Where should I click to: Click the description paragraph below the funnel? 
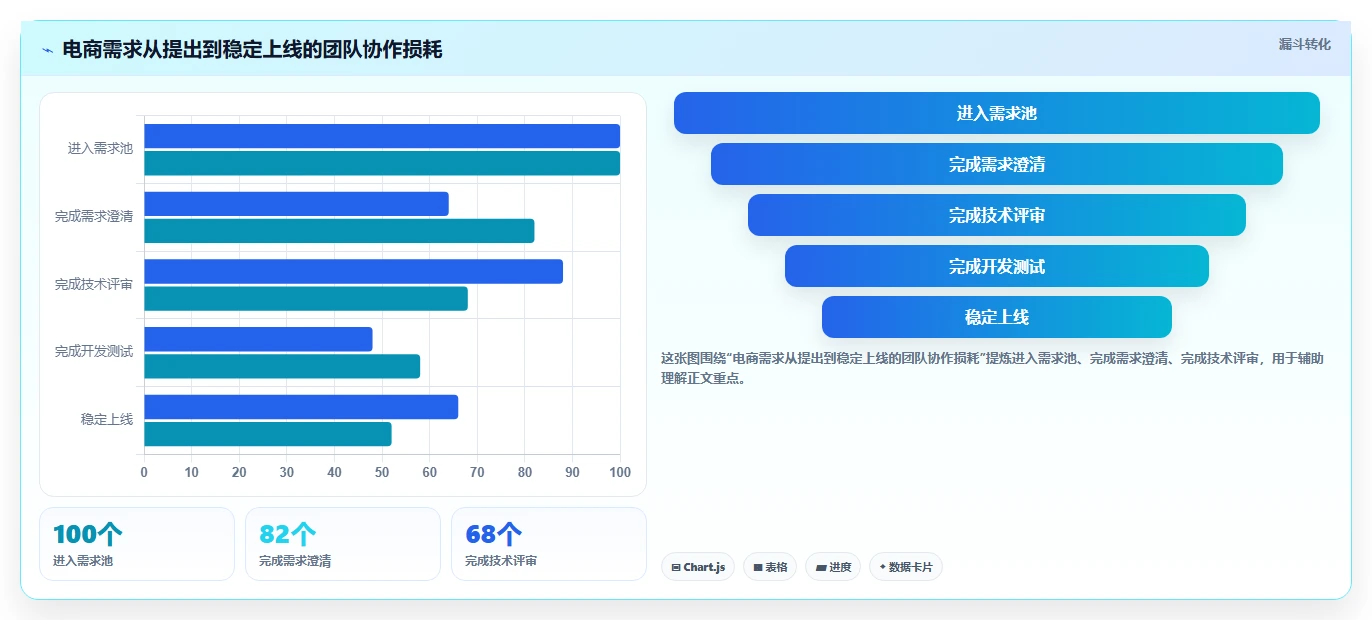992,368
